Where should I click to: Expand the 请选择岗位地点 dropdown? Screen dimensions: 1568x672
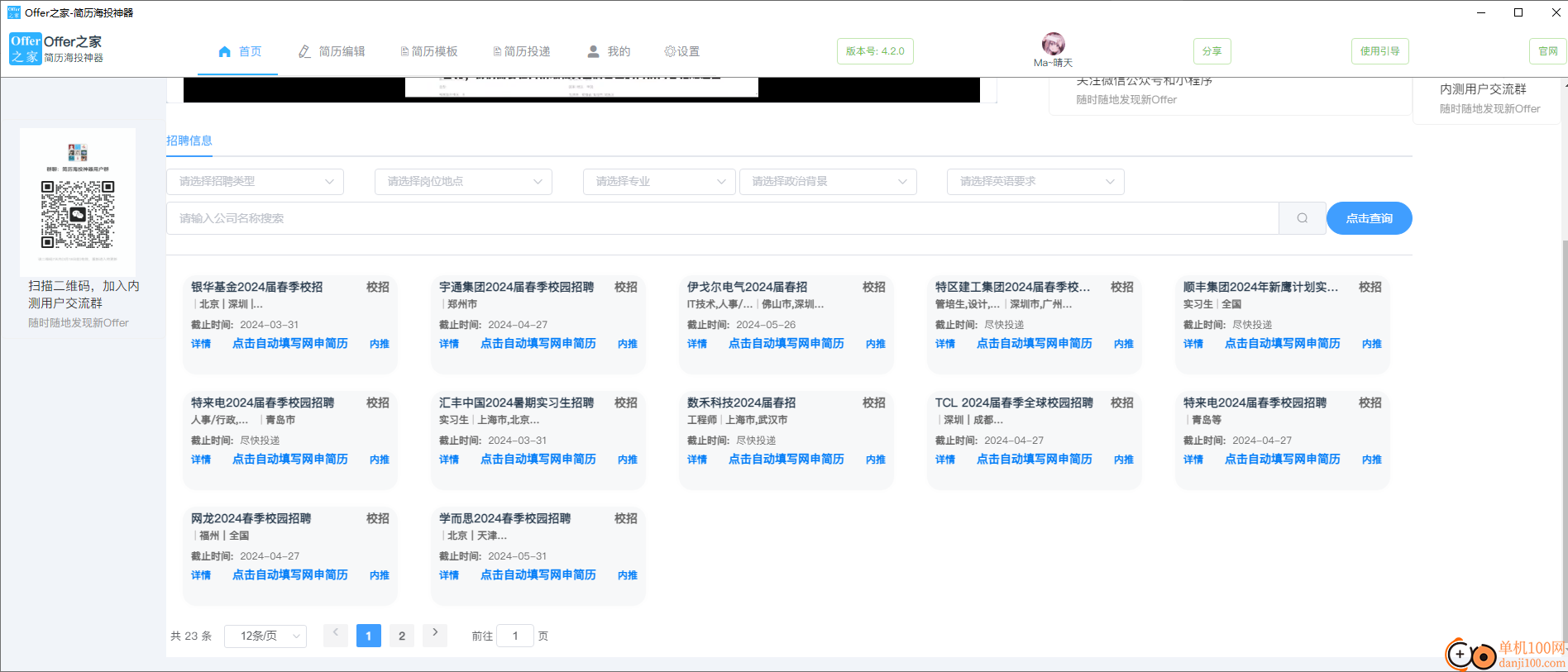(x=463, y=182)
